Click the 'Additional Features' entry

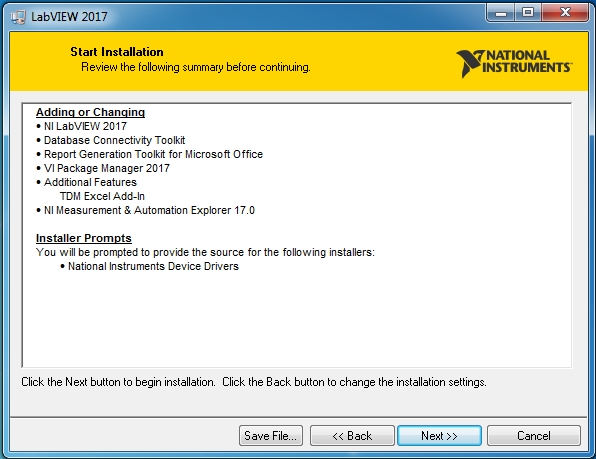coord(90,182)
